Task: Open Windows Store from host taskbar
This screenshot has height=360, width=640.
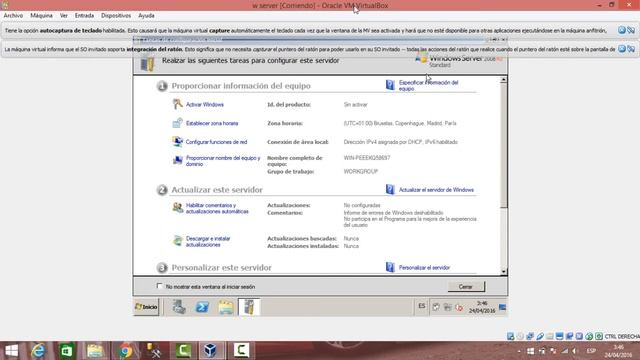Action: tap(67, 351)
